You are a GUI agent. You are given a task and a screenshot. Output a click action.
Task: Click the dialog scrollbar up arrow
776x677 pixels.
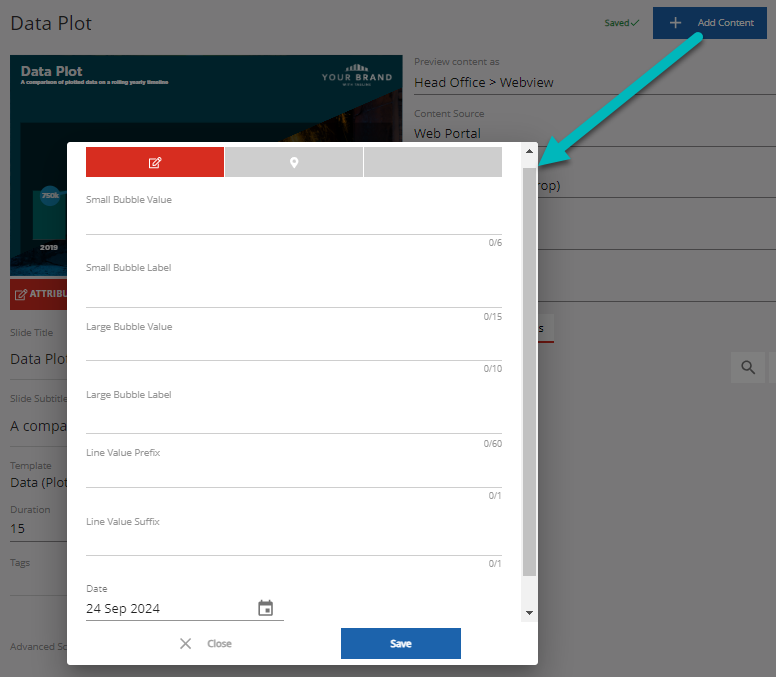pyautogui.click(x=530, y=151)
